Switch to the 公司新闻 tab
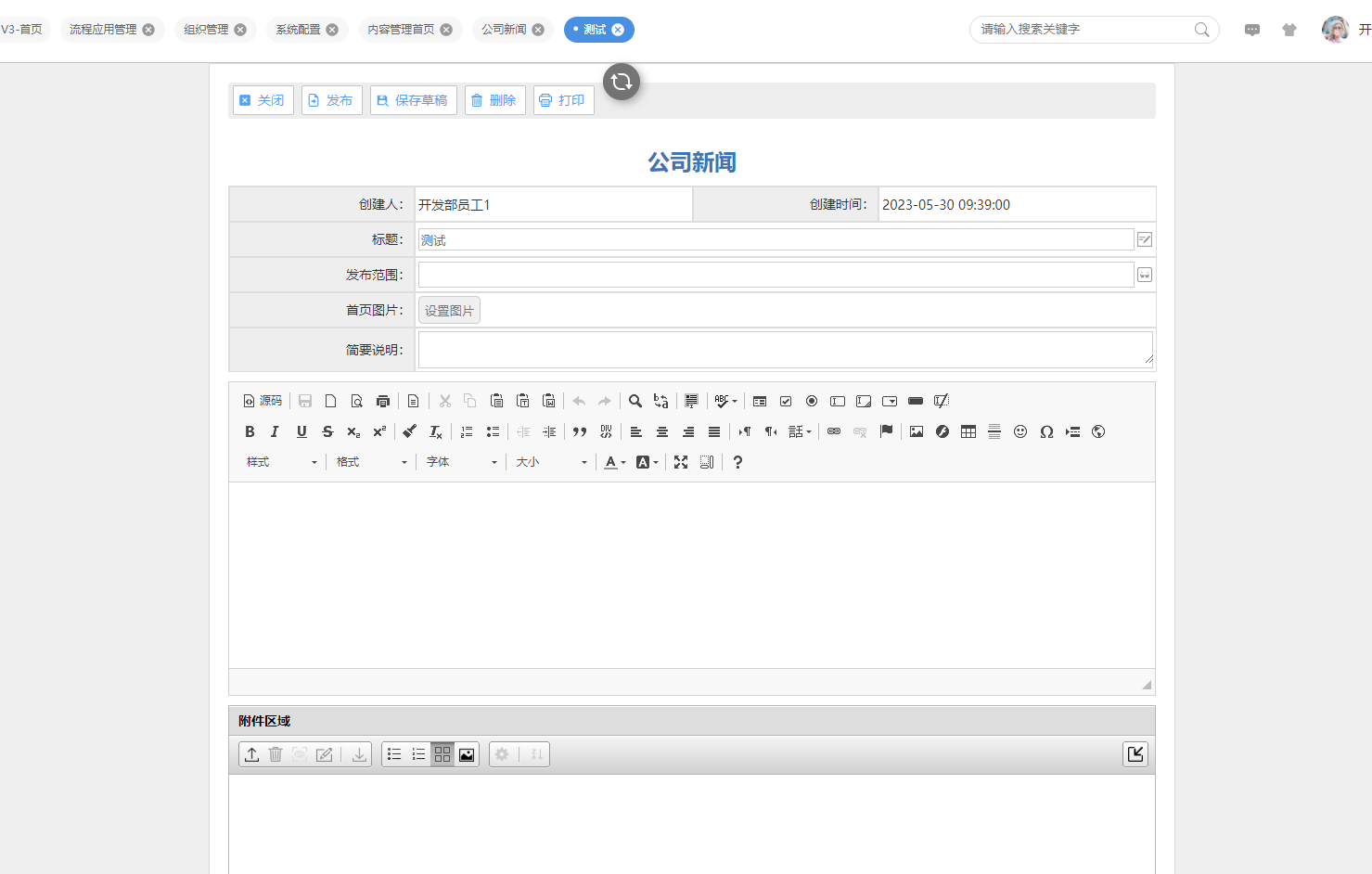The image size is (1372, 874). [x=504, y=30]
